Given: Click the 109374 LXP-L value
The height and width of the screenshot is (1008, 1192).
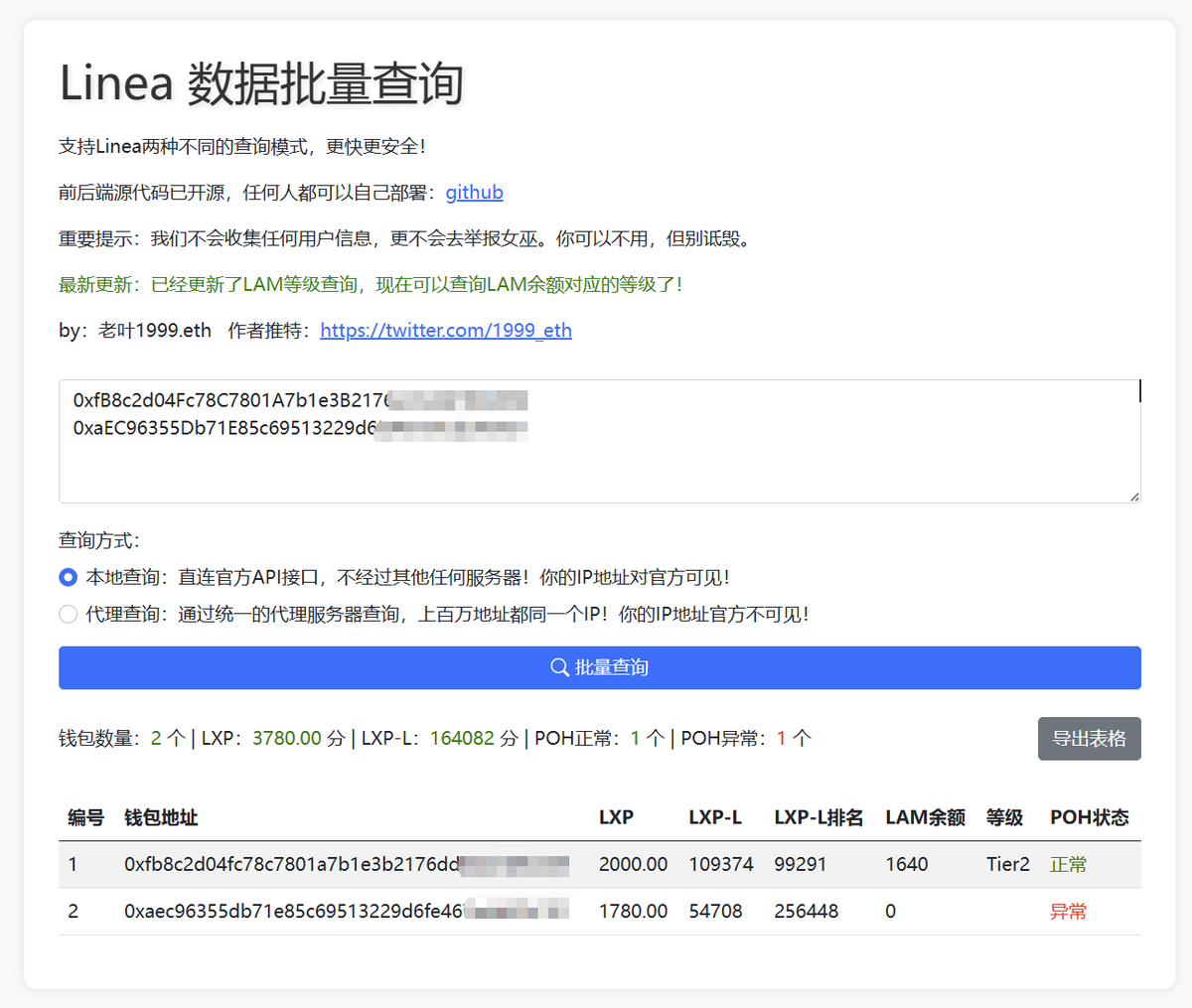Looking at the screenshot, I should [721, 864].
